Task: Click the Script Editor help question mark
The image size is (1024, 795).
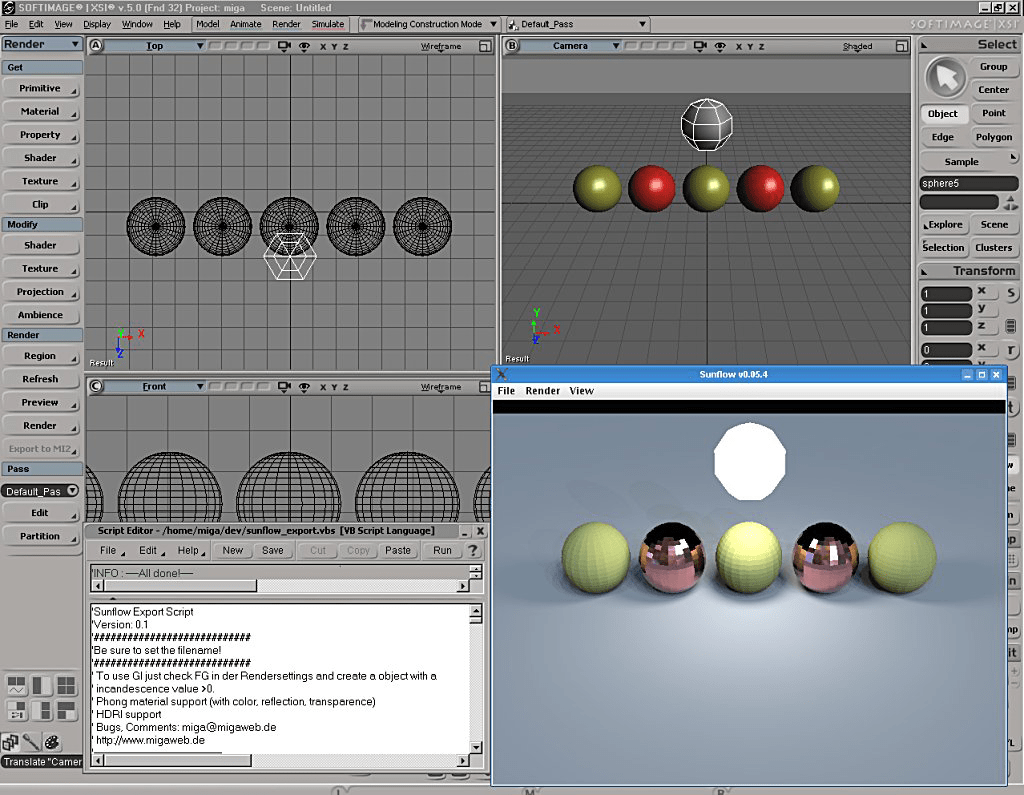Action: (473, 551)
